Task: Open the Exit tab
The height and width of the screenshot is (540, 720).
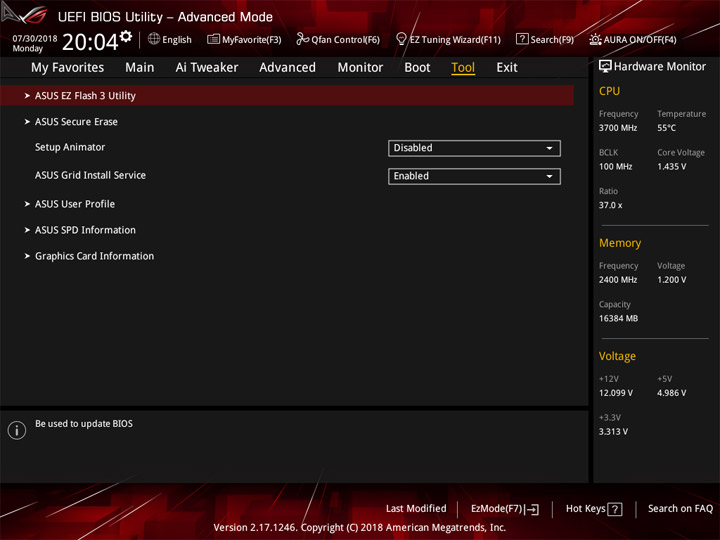Action: coord(507,68)
